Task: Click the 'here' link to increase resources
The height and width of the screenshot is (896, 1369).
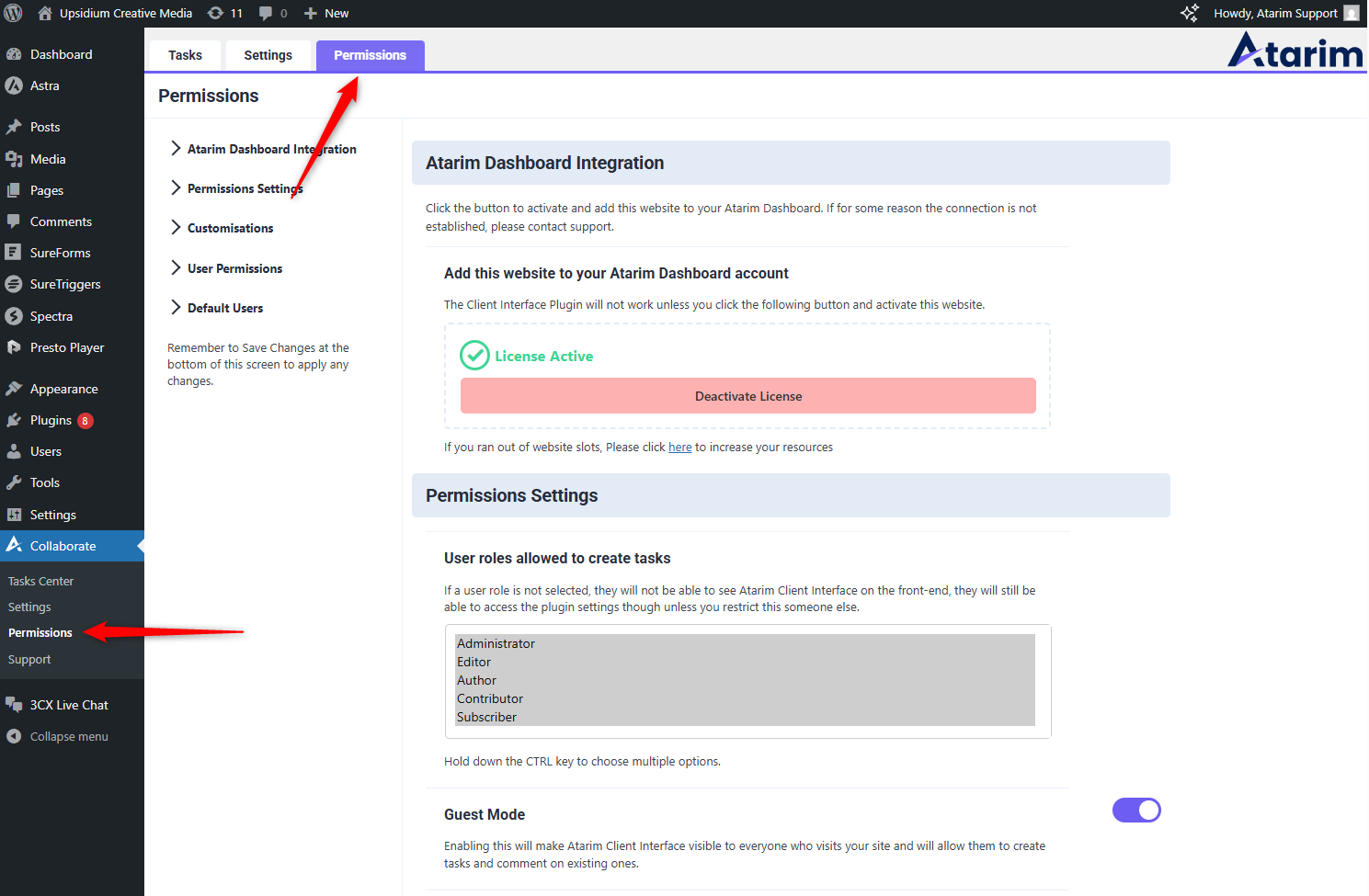Action: [x=679, y=448]
